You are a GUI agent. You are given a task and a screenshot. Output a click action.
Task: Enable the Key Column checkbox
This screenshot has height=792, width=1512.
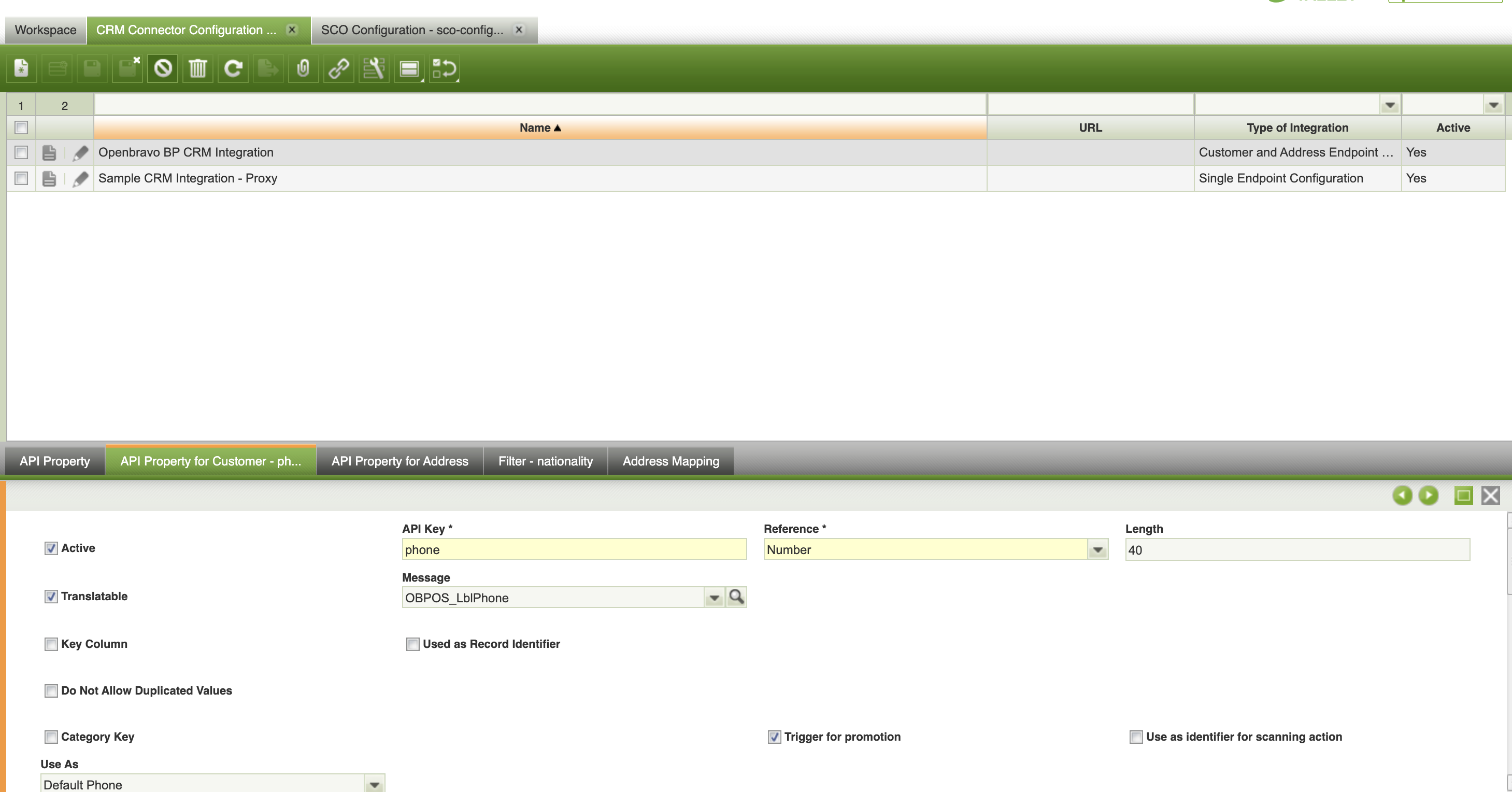[51, 644]
